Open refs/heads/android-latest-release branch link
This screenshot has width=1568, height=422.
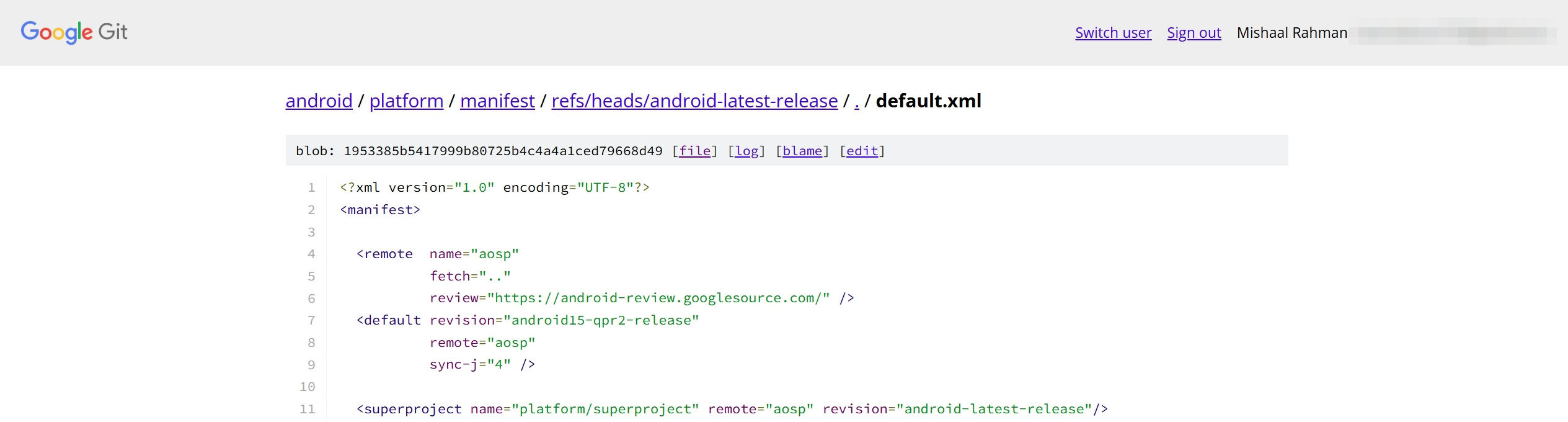(x=694, y=101)
